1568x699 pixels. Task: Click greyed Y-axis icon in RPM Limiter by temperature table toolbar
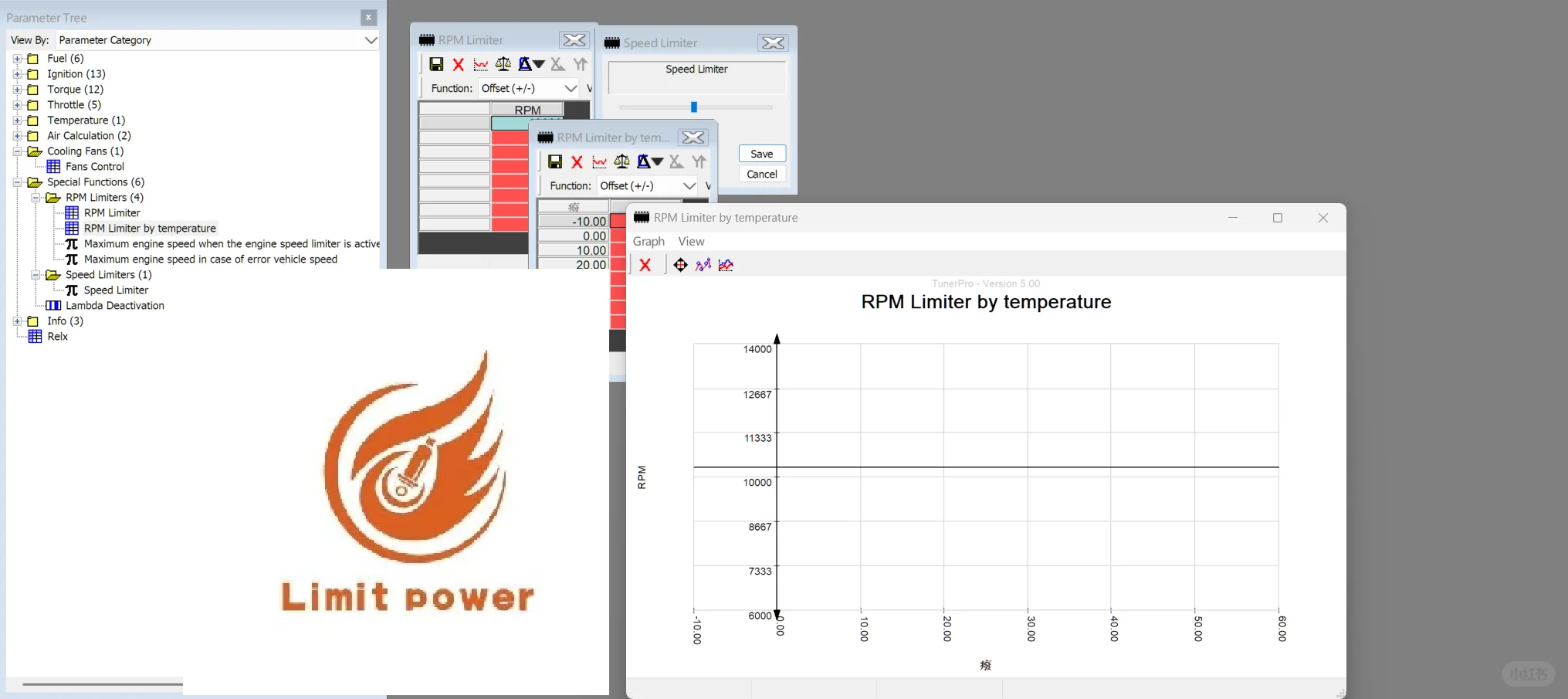click(x=699, y=161)
